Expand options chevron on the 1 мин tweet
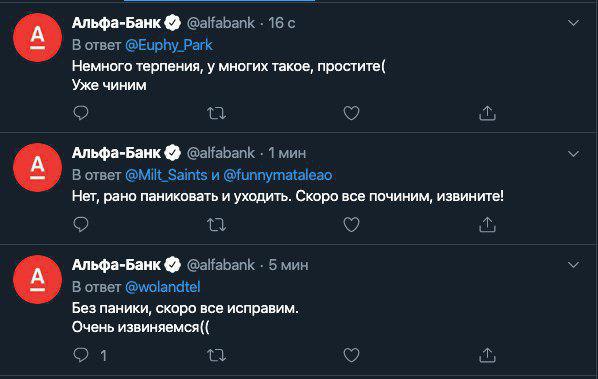The width and height of the screenshot is (598, 379). click(573, 154)
